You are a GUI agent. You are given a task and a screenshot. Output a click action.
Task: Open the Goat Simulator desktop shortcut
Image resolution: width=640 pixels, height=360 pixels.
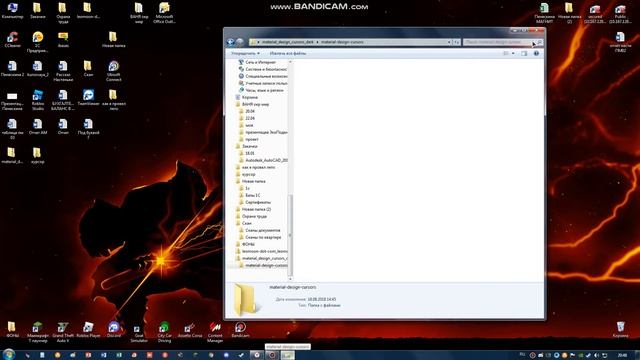tap(139, 332)
